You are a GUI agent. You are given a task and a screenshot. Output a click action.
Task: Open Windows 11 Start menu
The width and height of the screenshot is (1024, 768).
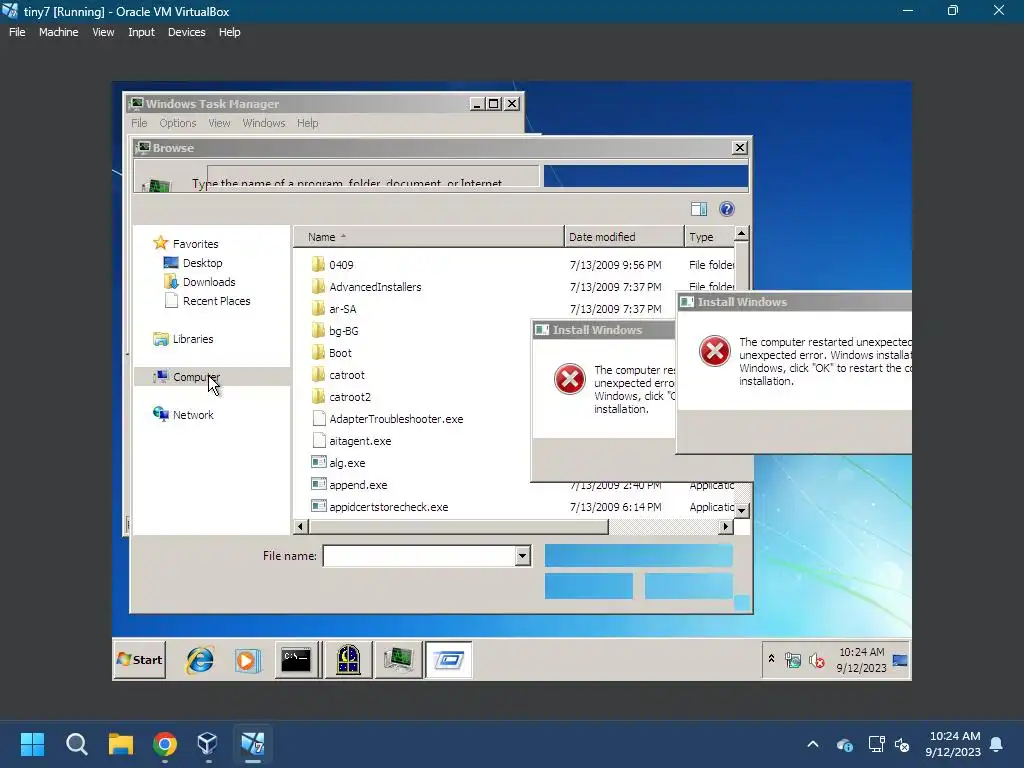click(x=32, y=744)
